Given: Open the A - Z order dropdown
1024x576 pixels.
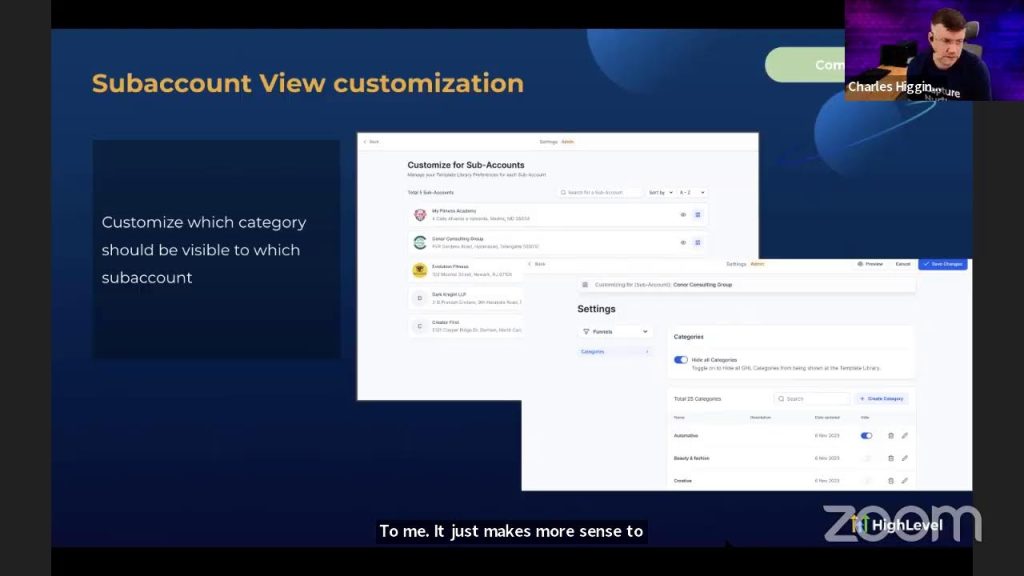Looking at the screenshot, I should click(692, 193).
